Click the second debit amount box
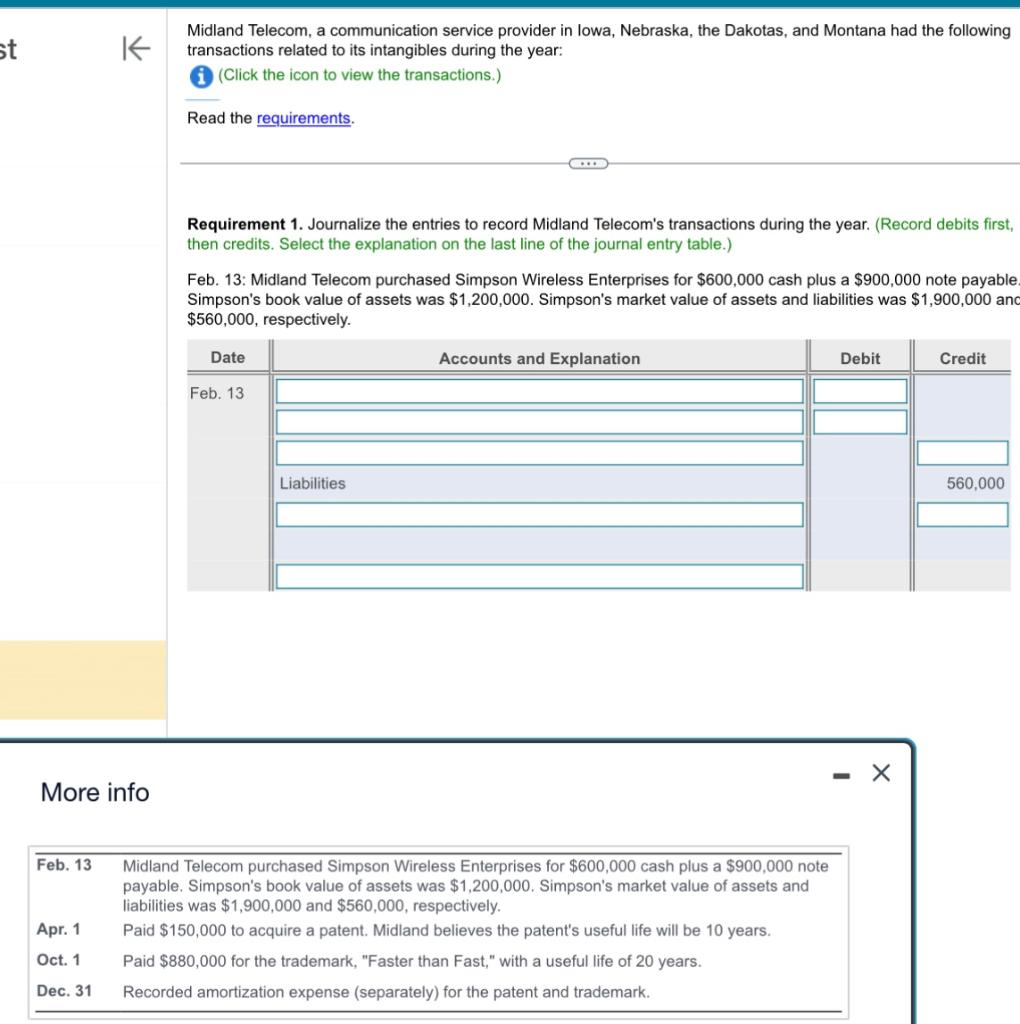Viewport: 1020px width, 1024px height. click(x=860, y=422)
